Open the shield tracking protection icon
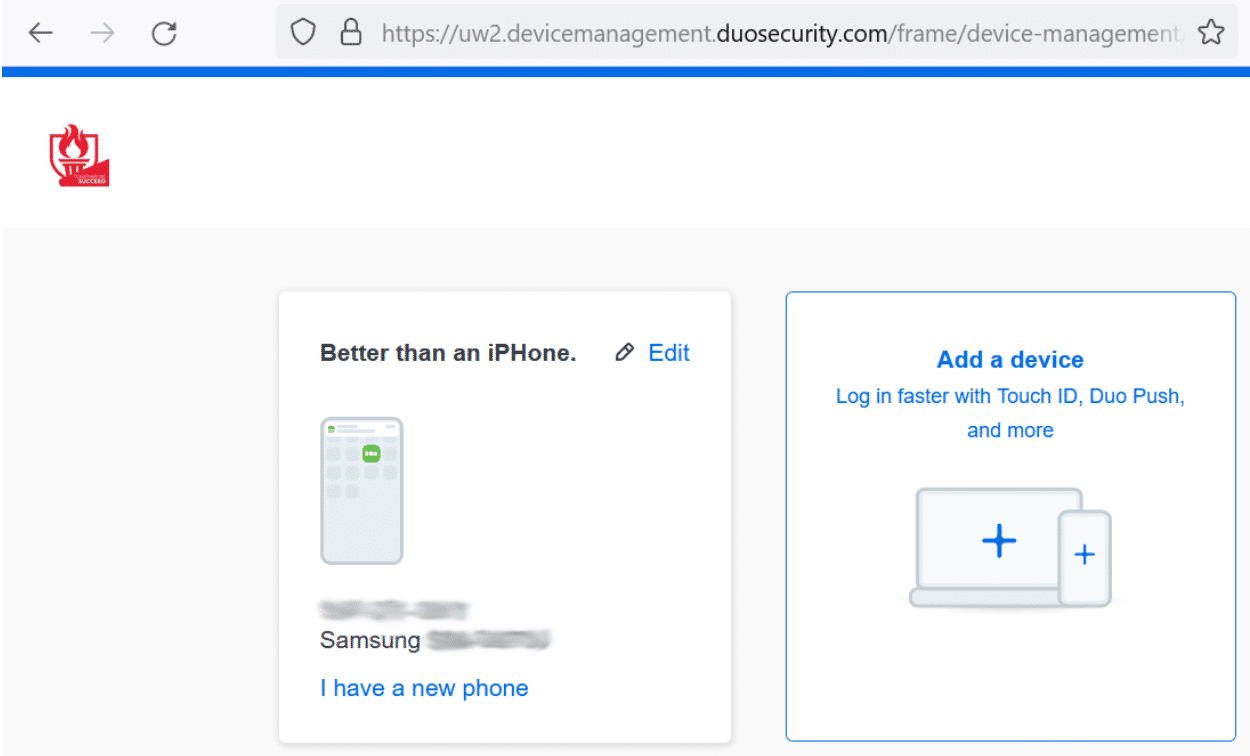This screenshot has height=756, width=1250. point(303,33)
